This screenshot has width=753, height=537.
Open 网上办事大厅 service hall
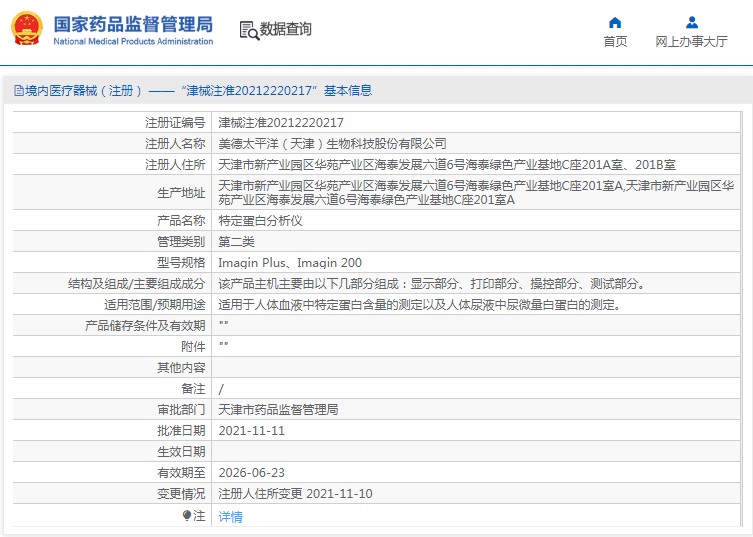(692, 42)
